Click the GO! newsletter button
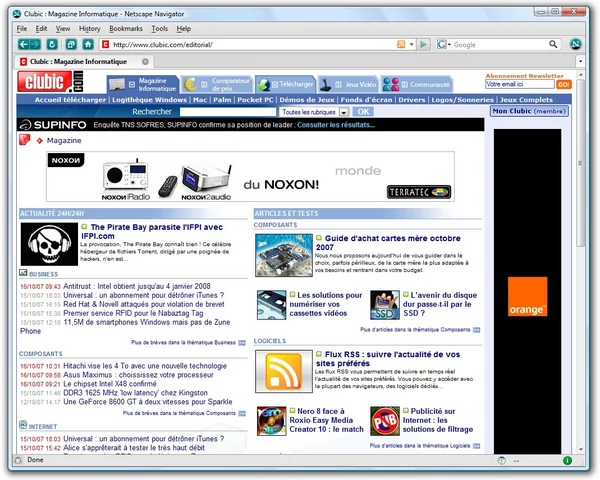 point(564,85)
